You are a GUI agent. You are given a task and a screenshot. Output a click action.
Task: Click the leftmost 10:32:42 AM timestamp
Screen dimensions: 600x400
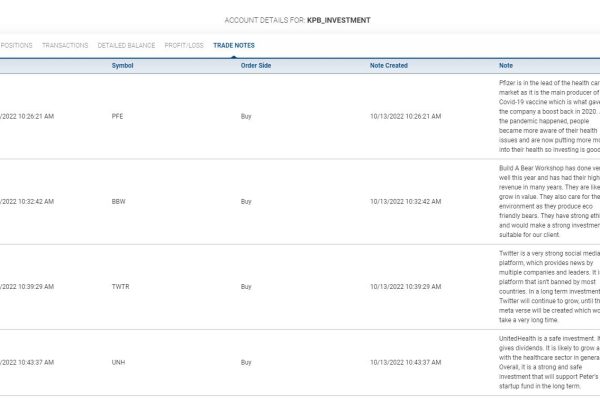point(27,202)
